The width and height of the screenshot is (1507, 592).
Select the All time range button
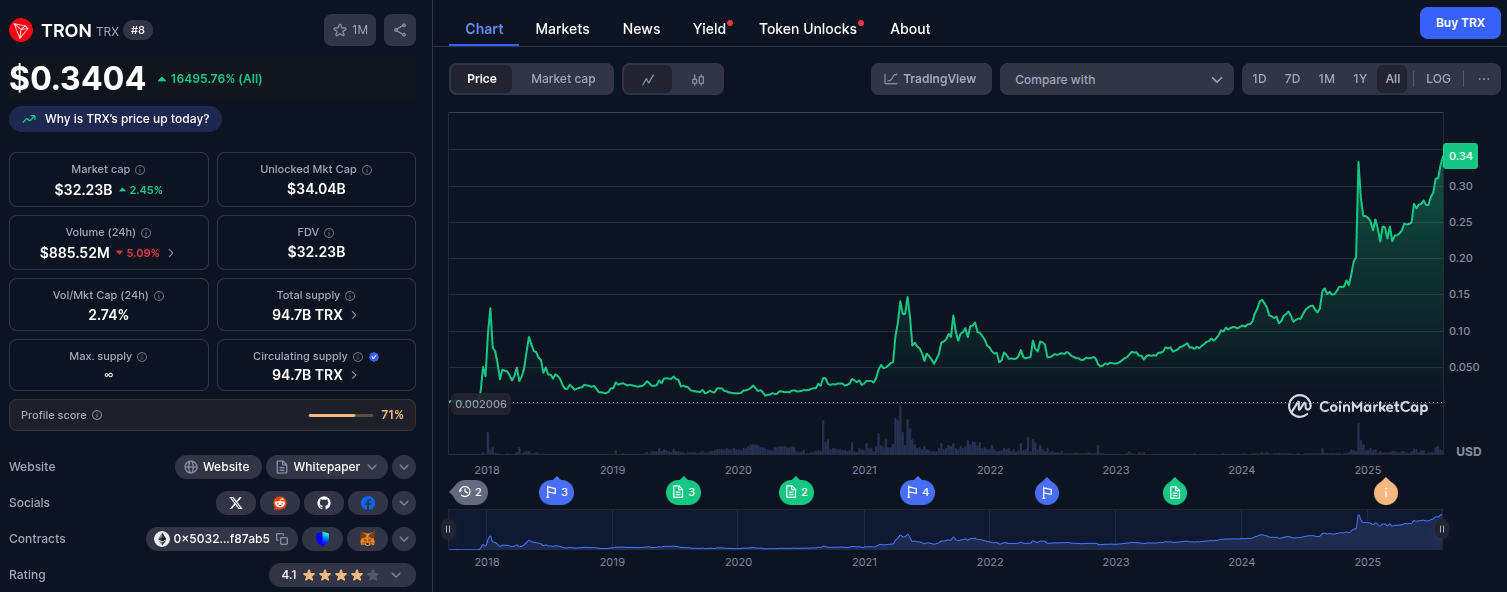[x=1393, y=79]
